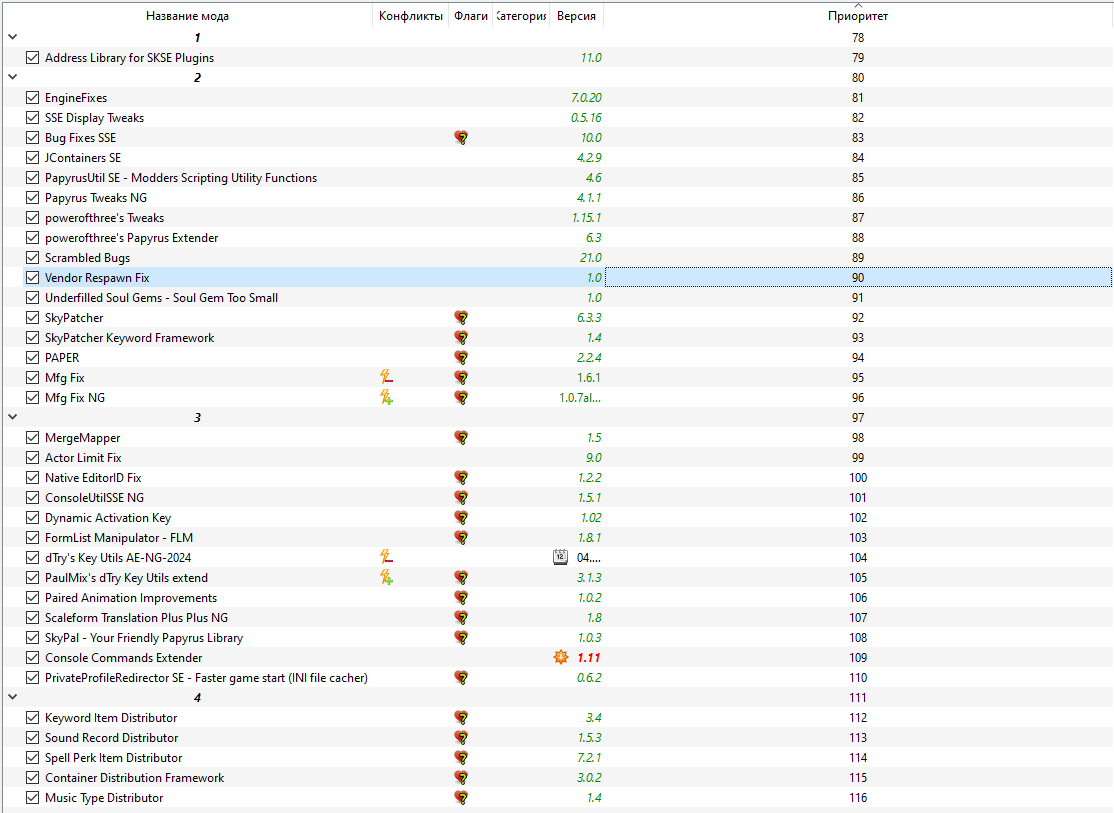The width and height of the screenshot is (1114, 813).
Task: Click the flag icon for Music Type Distributor
Action: [x=461, y=797]
